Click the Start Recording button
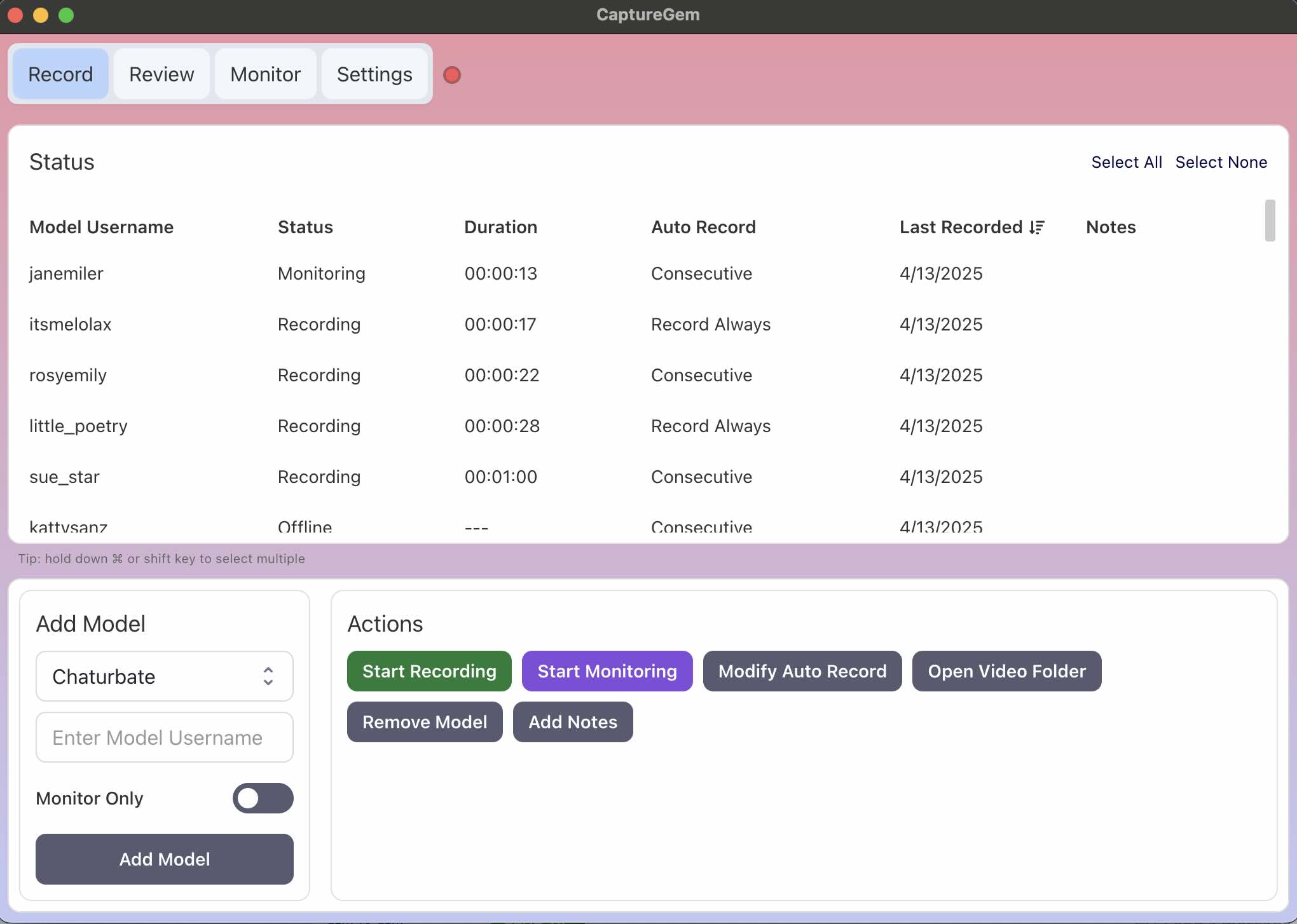Screen dimensions: 1297x924 (429, 671)
